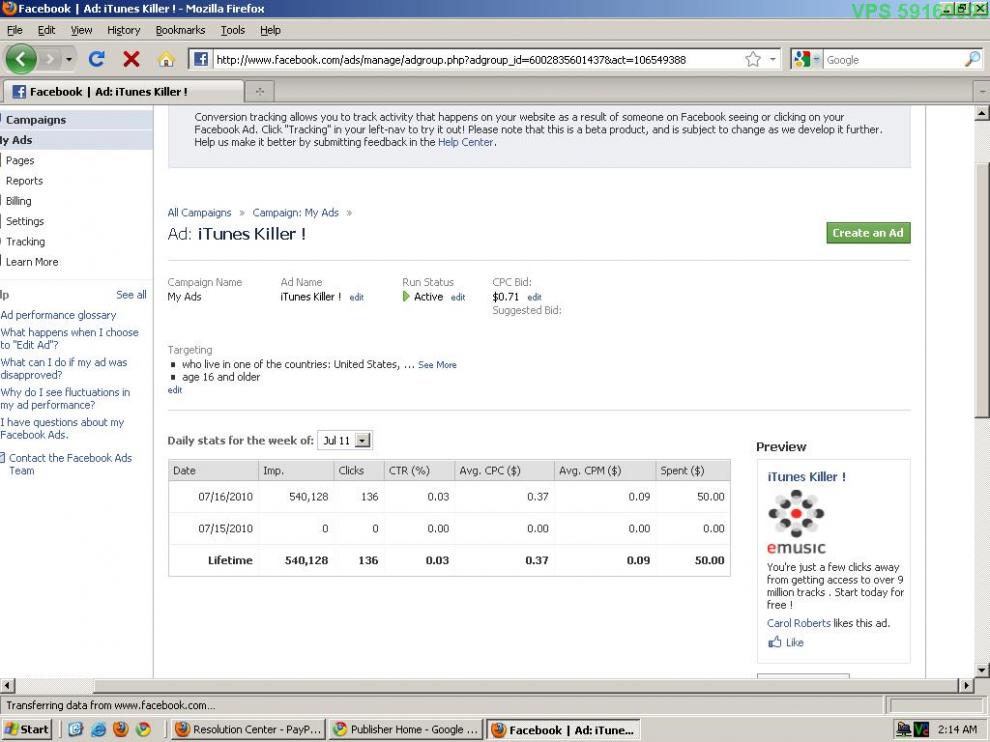The width and height of the screenshot is (990, 742).
Task: Click the horizontal scrollbar right arrow
Action: [x=967, y=685]
